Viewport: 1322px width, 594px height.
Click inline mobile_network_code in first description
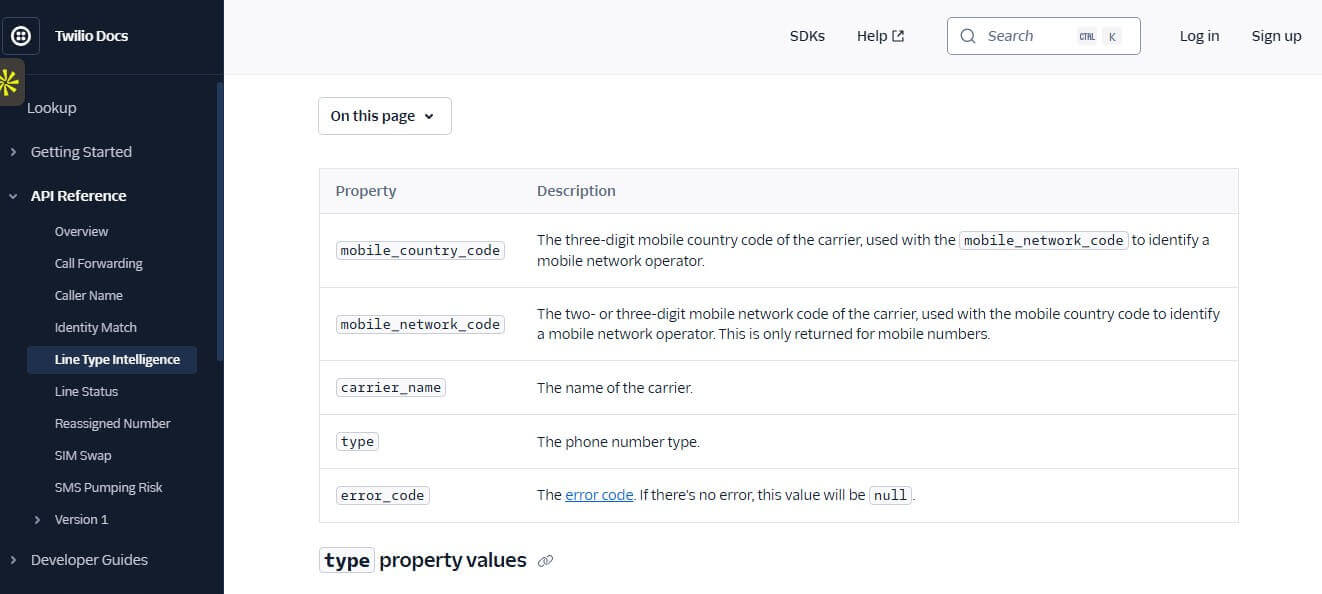coord(1044,240)
